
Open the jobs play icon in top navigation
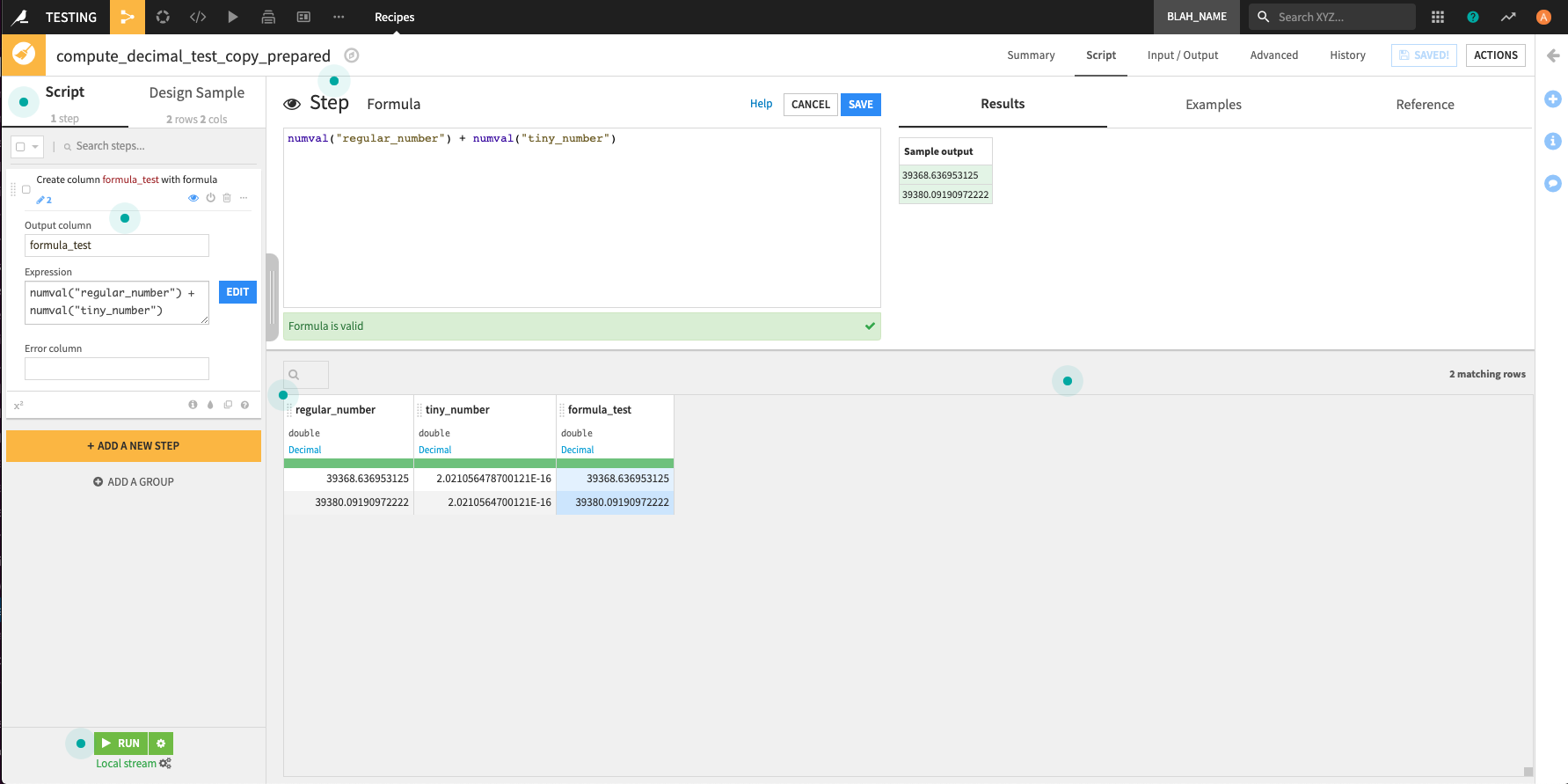click(x=233, y=17)
